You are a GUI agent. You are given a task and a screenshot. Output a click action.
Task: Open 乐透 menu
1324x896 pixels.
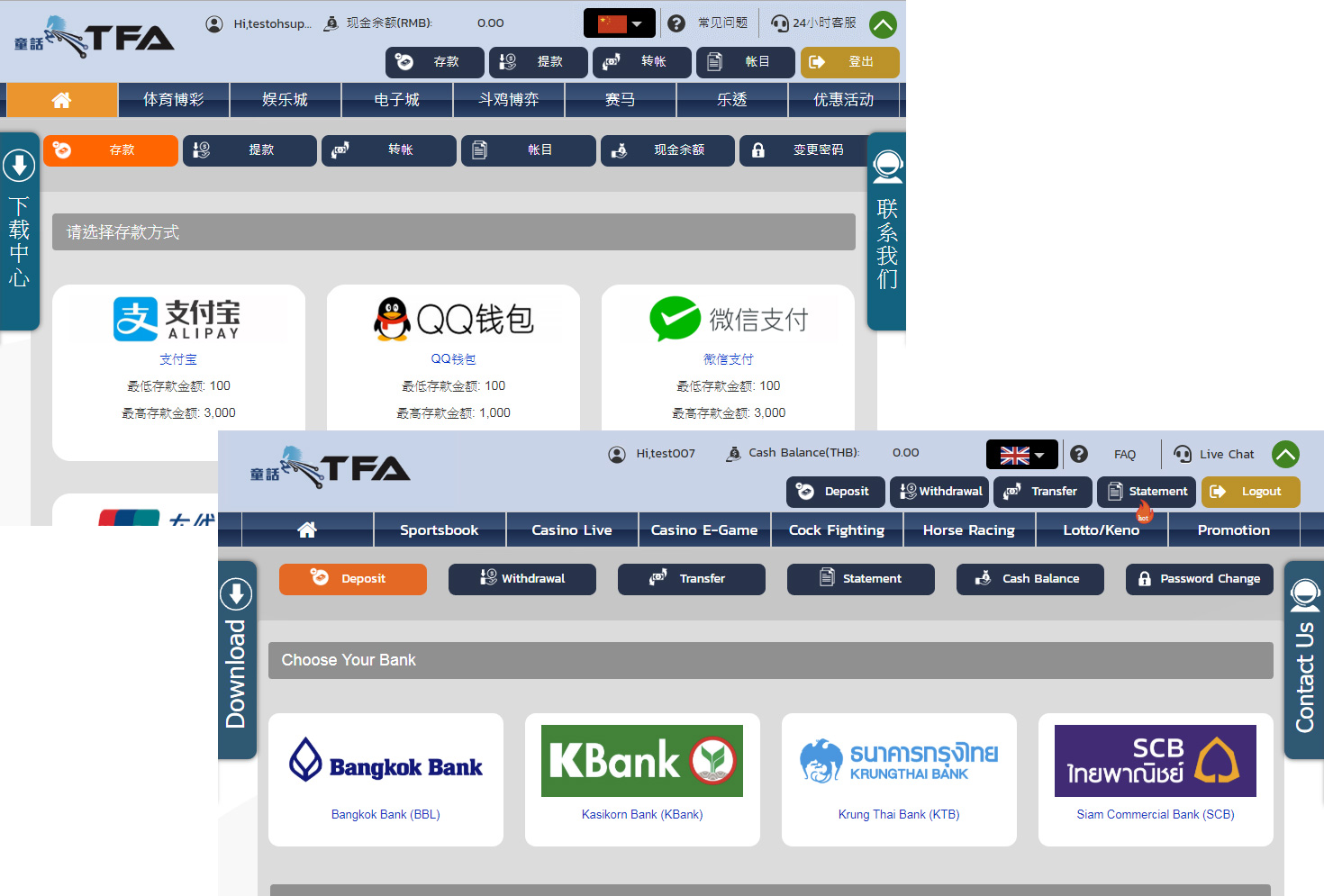(732, 100)
